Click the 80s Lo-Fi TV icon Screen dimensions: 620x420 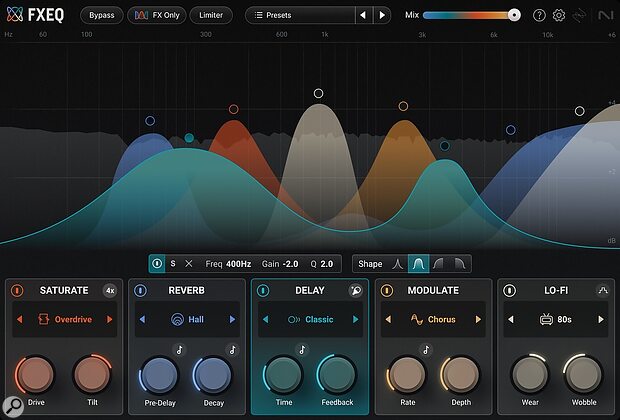[546, 319]
